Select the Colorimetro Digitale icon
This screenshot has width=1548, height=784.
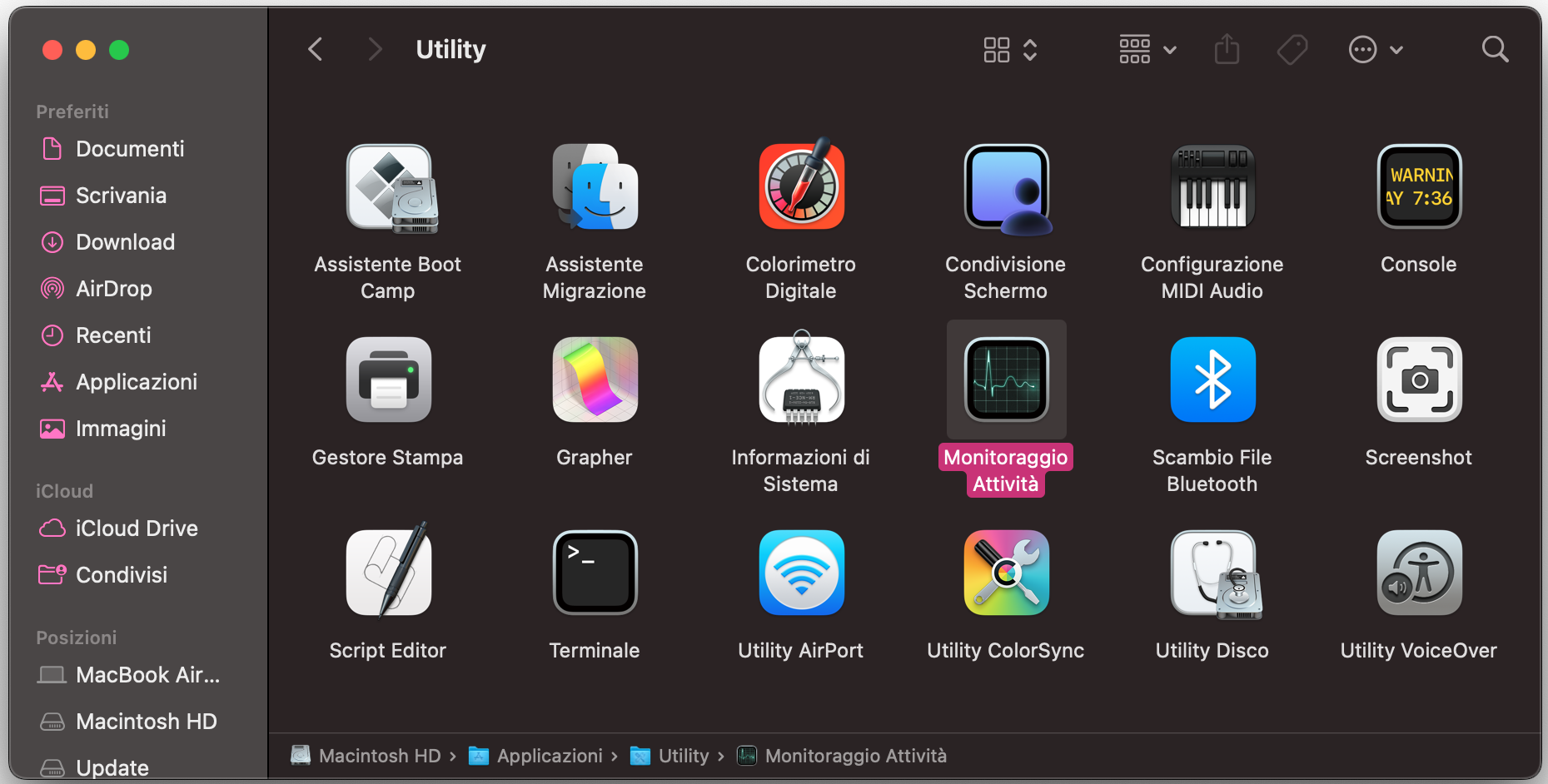click(801, 185)
